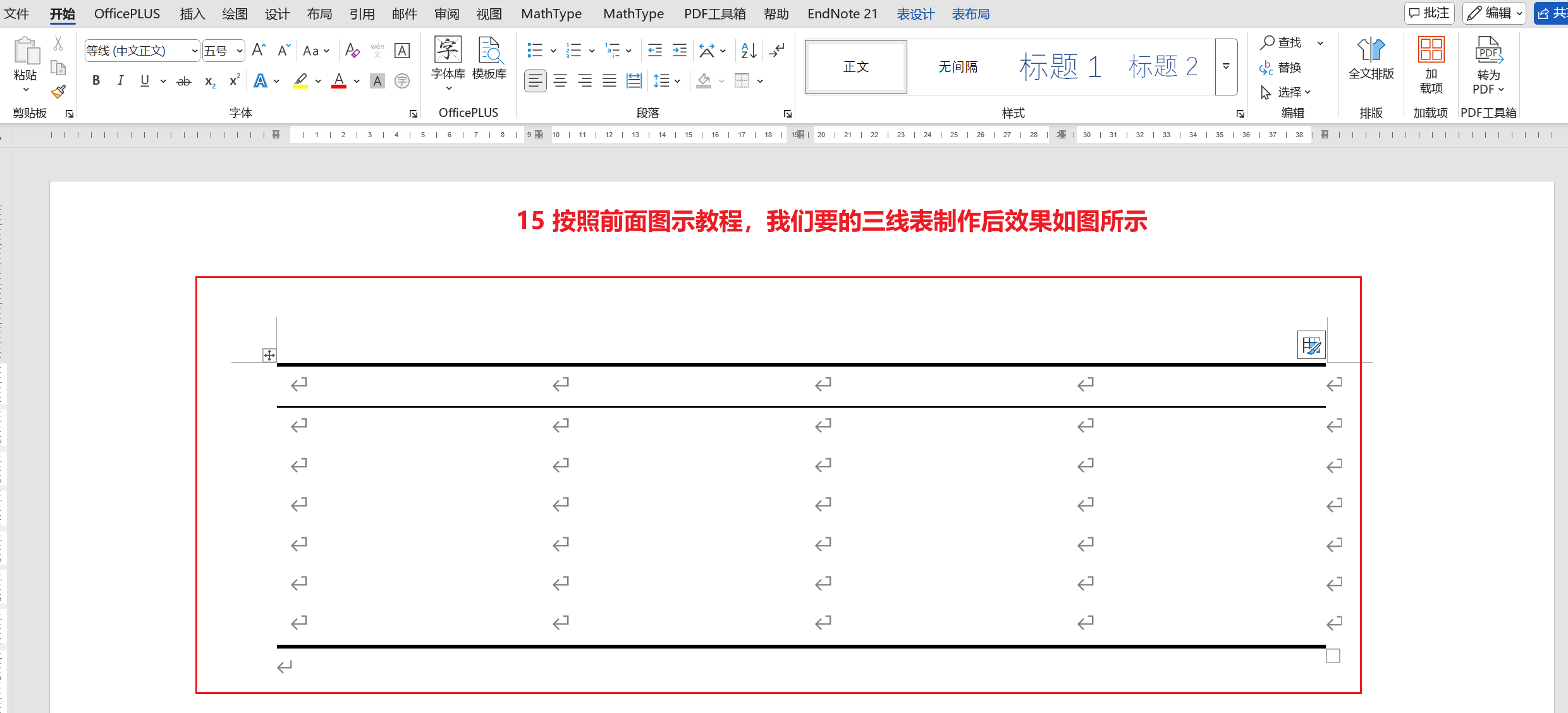Click the Format Painter brush icon
Screen dimensions: 1568x713
point(58,92)
